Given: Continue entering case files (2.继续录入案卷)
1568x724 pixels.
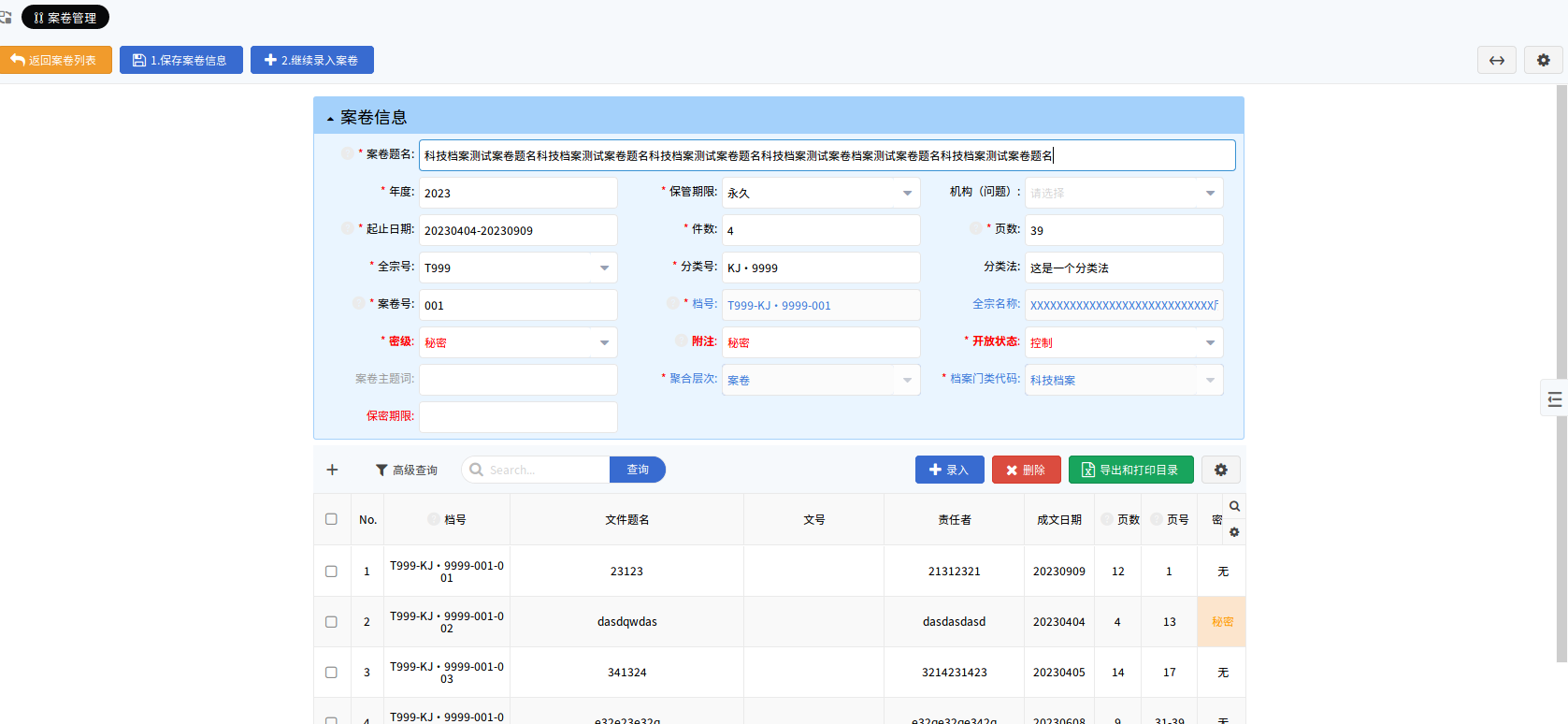Looking at the screenshot, I should click(x=311, y=60).
